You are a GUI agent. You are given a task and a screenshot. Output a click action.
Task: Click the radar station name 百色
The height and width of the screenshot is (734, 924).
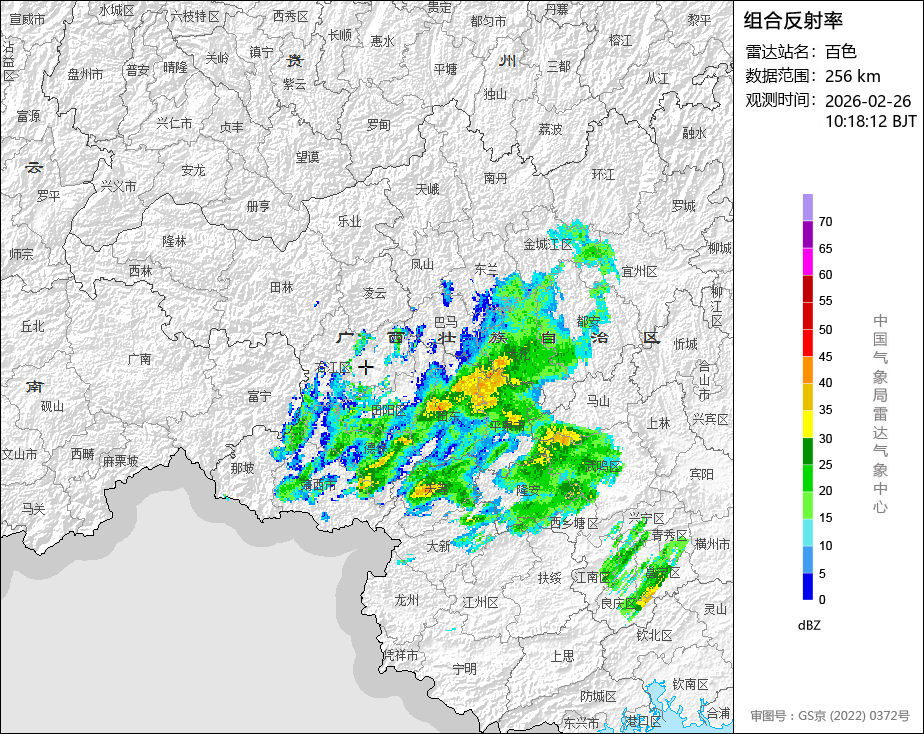(x=840, y=52)
